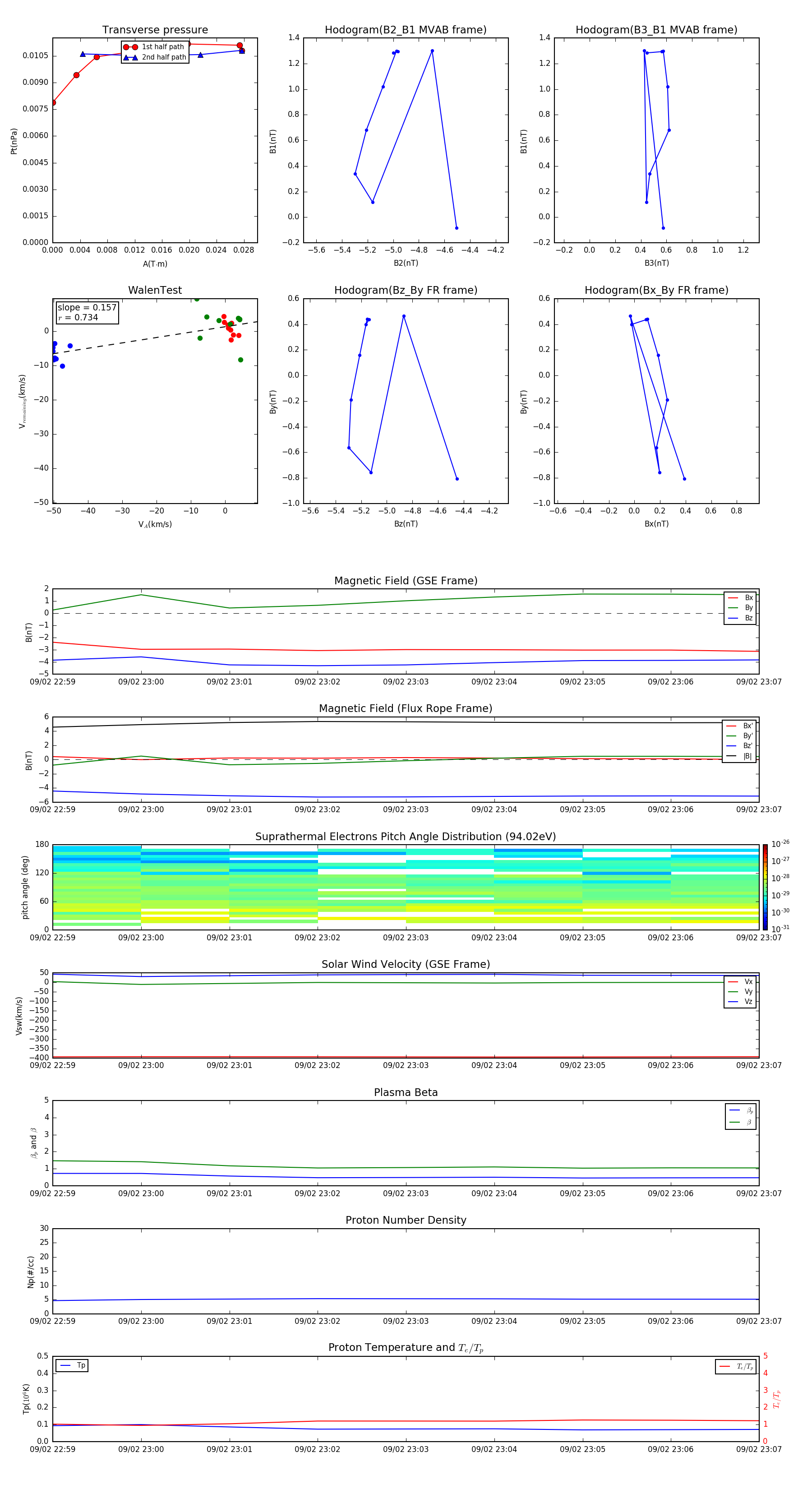Screen dimensions: 812x1489
Task: Click Bx legend entry in GSE magnetic field
Action: coord(740,598)
